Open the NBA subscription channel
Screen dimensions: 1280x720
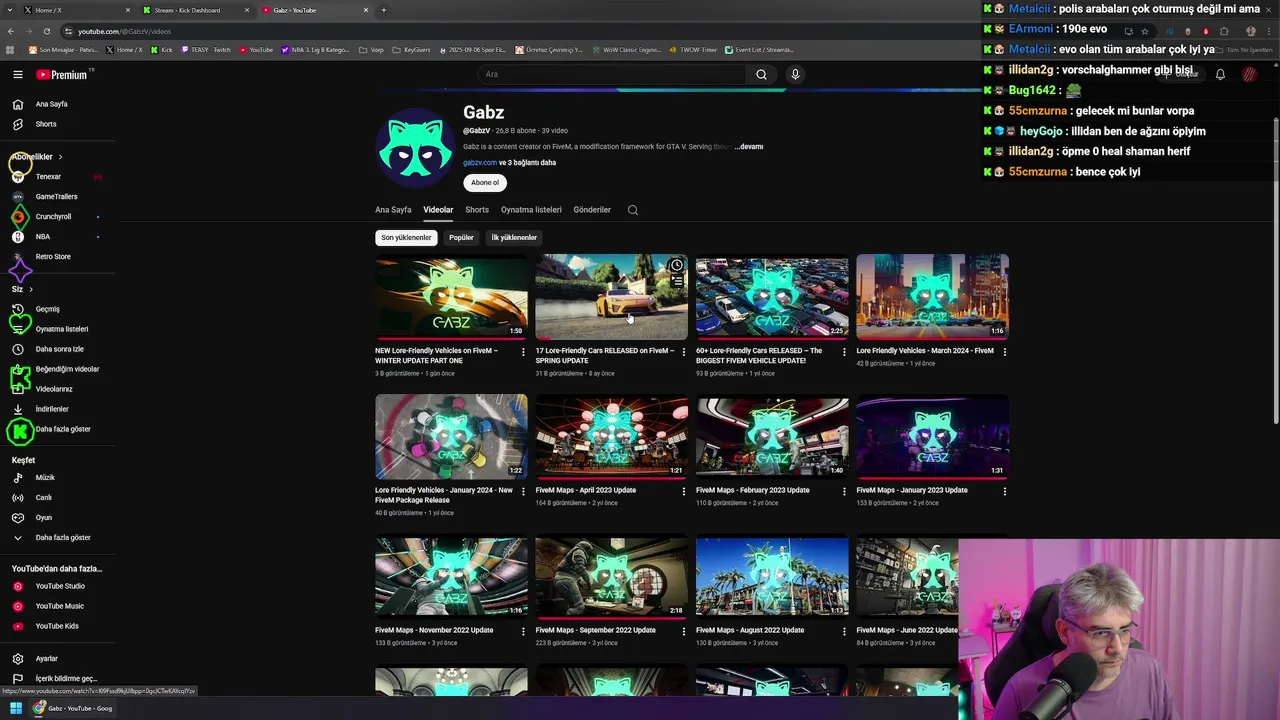42,237
